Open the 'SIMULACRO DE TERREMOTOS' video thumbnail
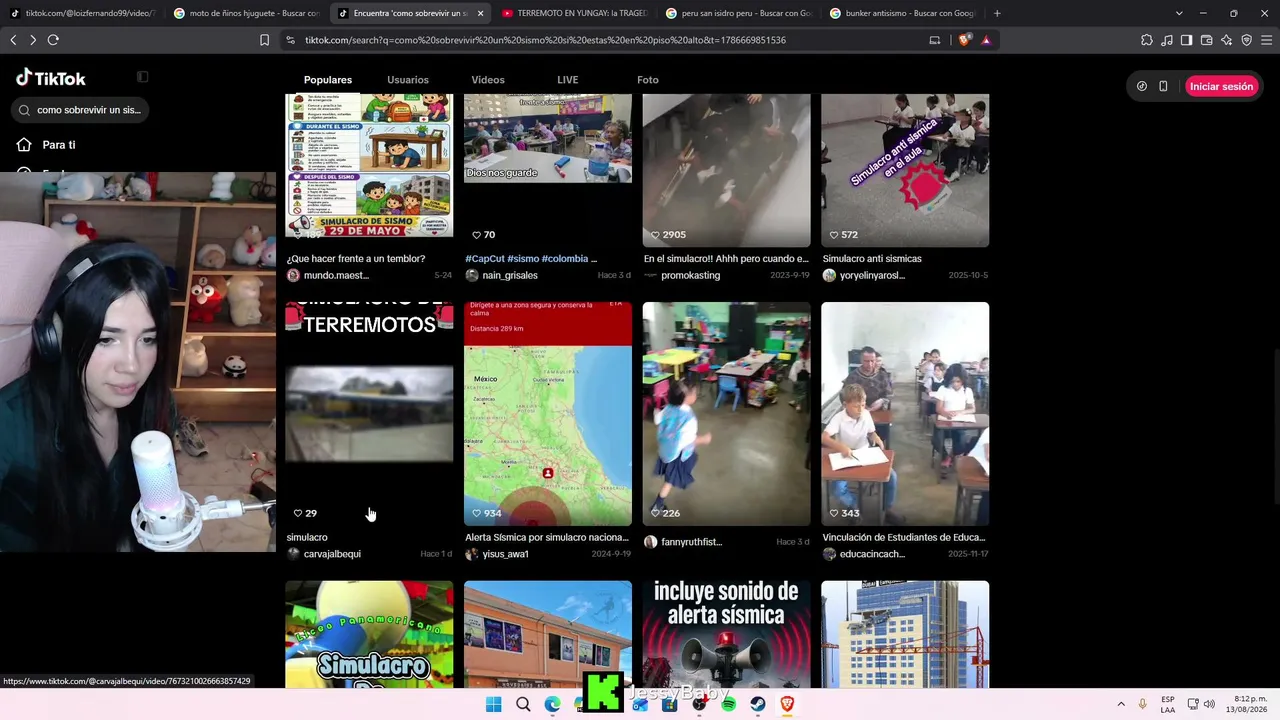The image size is (1280, 720). (369, 414)
